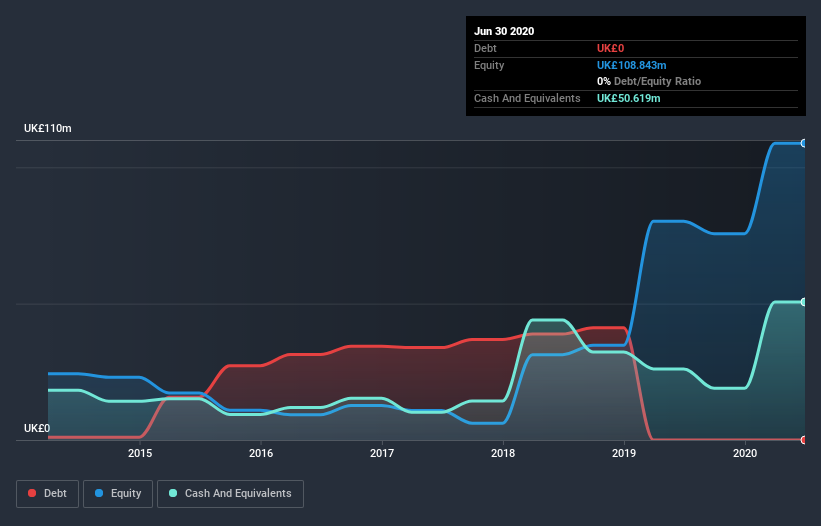Select the Cash data point at Jun 2020
Viewport: 821px width, 526px height.
pos(804,302)
